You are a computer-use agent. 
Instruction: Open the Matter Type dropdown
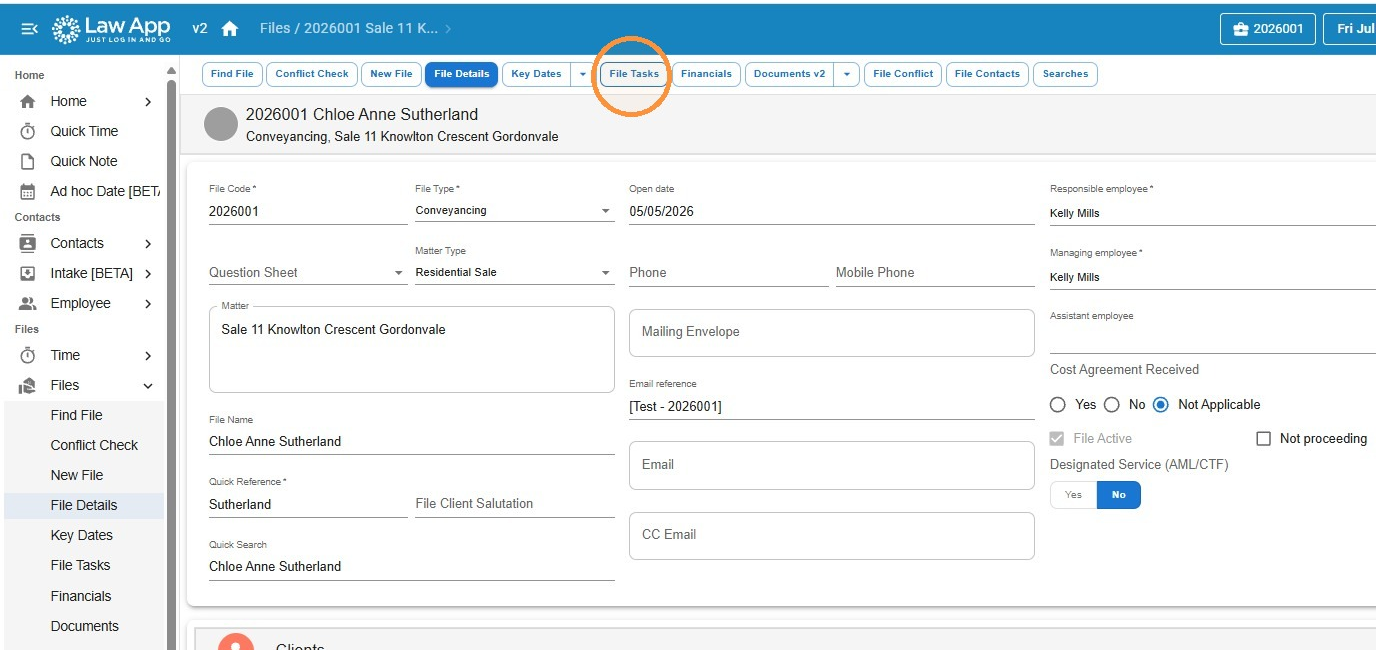(x=514, y=272)
